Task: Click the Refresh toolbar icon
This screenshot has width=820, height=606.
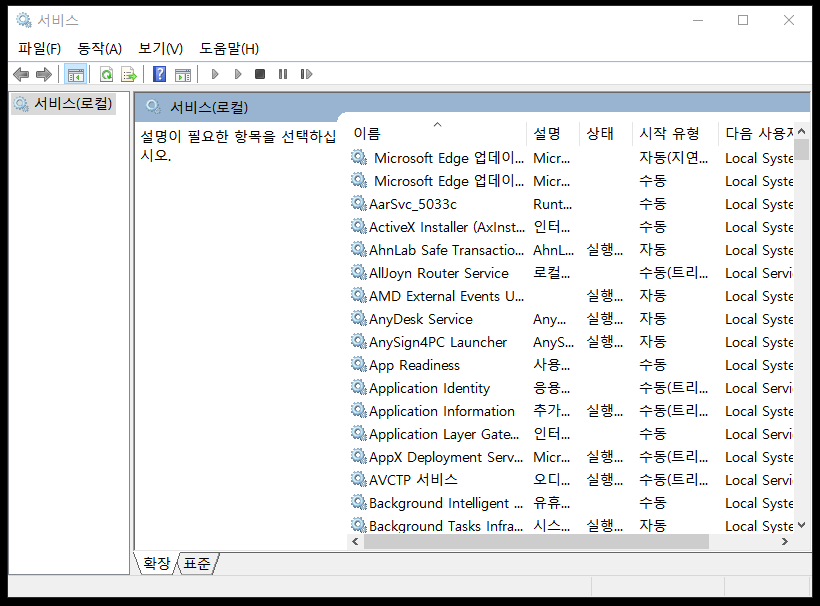Action: tap(106, 74)
